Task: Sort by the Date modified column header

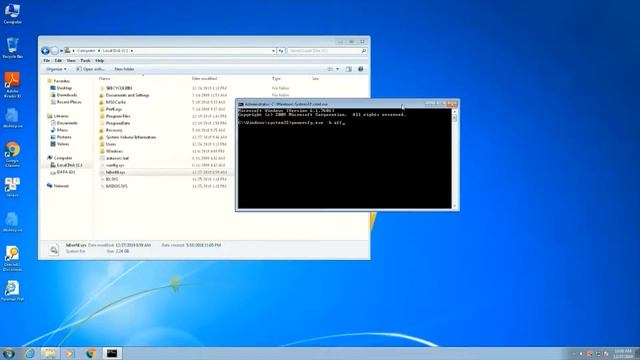Action: (x=204, y=78)
